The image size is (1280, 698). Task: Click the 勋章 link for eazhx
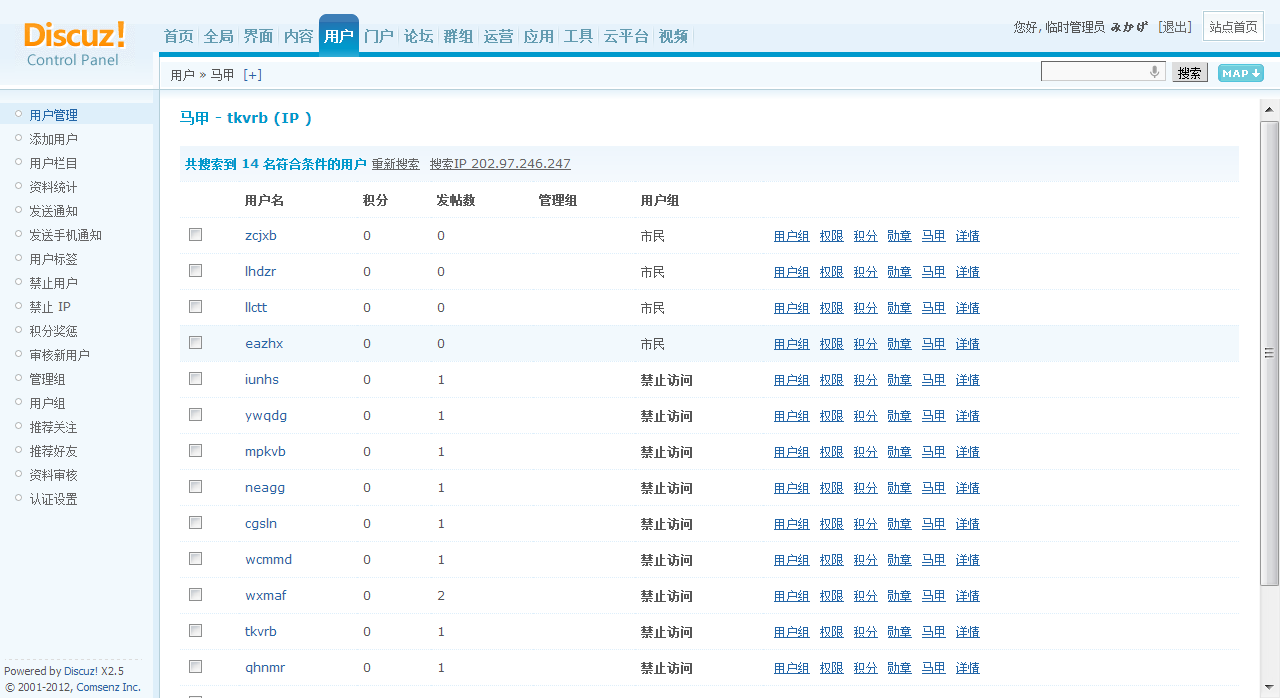pyautogui.click(x=900, y=344)
